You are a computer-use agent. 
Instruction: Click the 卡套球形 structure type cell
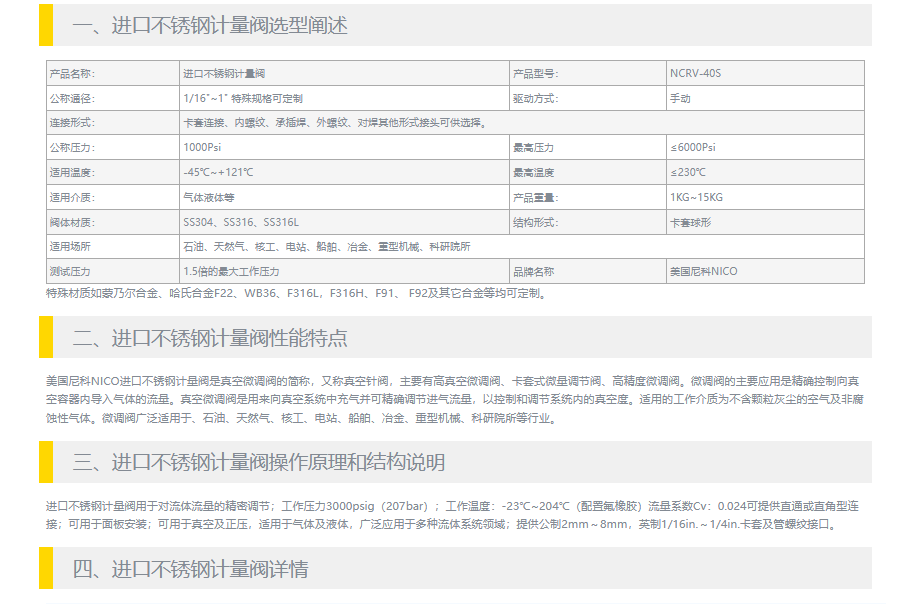coord(690,222)
